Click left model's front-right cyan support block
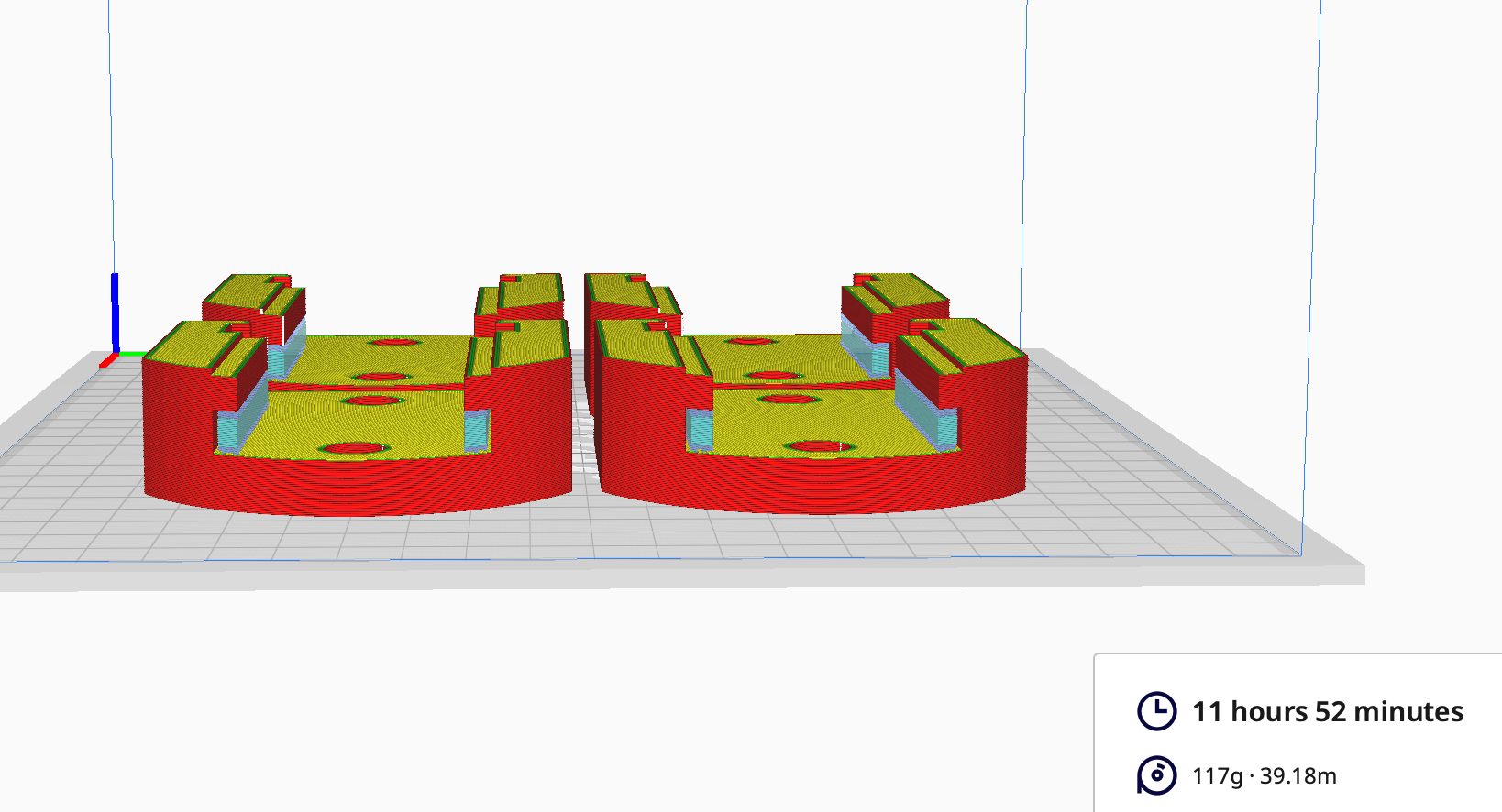The width and height of the screenshot is (1502, 812). (x=476, y=429)
